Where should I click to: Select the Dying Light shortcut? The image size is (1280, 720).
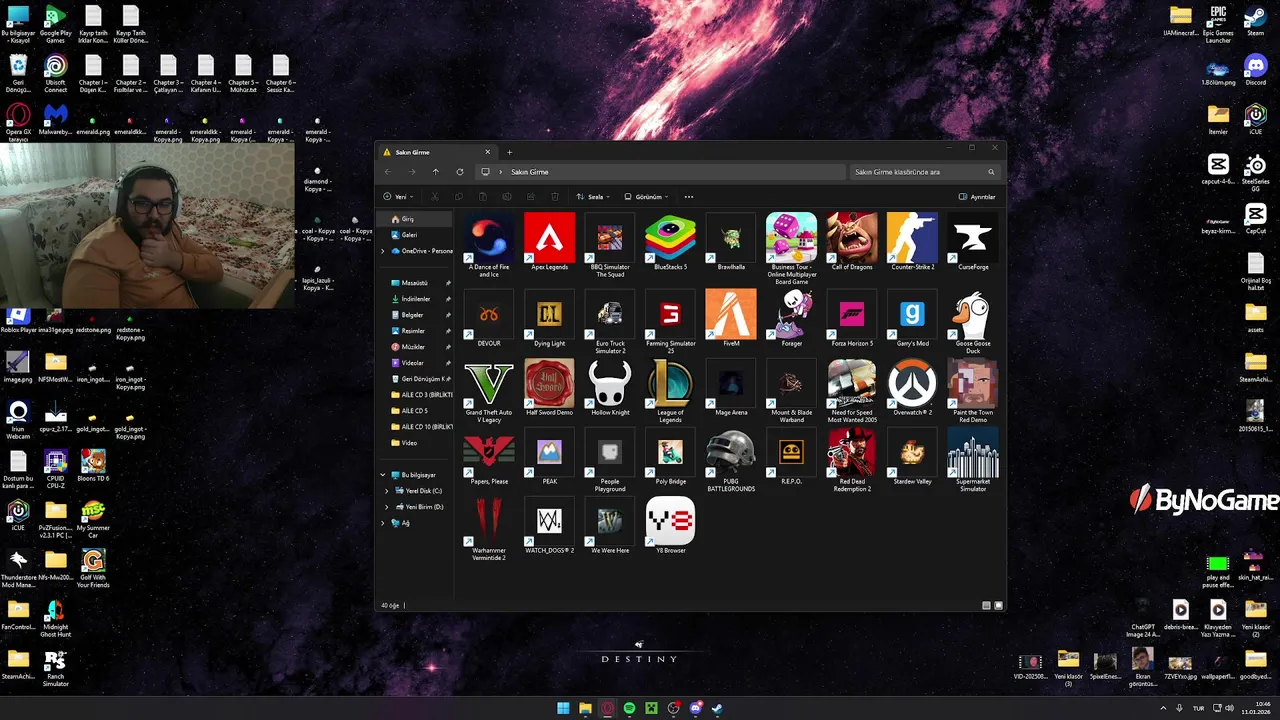coord(549,318)
